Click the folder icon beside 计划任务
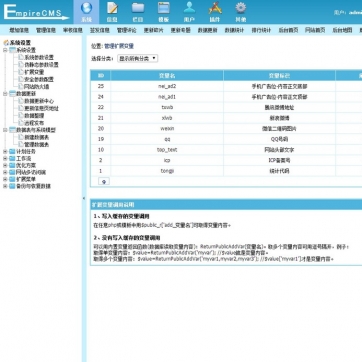 (12, 151)
